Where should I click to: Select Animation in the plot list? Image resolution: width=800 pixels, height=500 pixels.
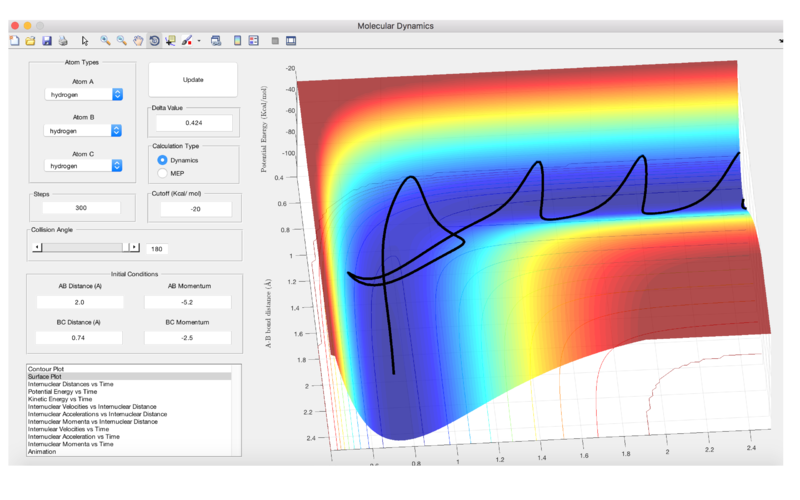pyautogui.click(x=129, y=452)
